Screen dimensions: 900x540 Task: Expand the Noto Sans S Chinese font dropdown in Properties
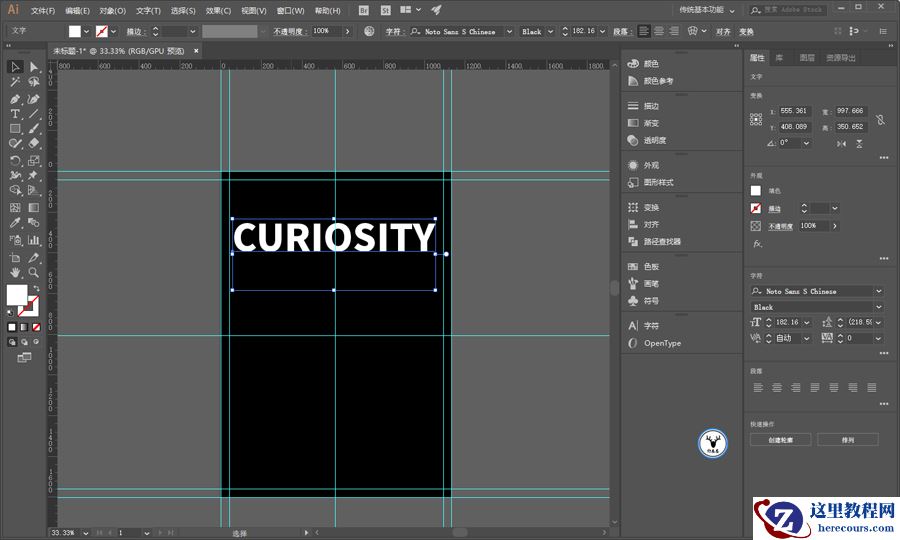point(878,291)
